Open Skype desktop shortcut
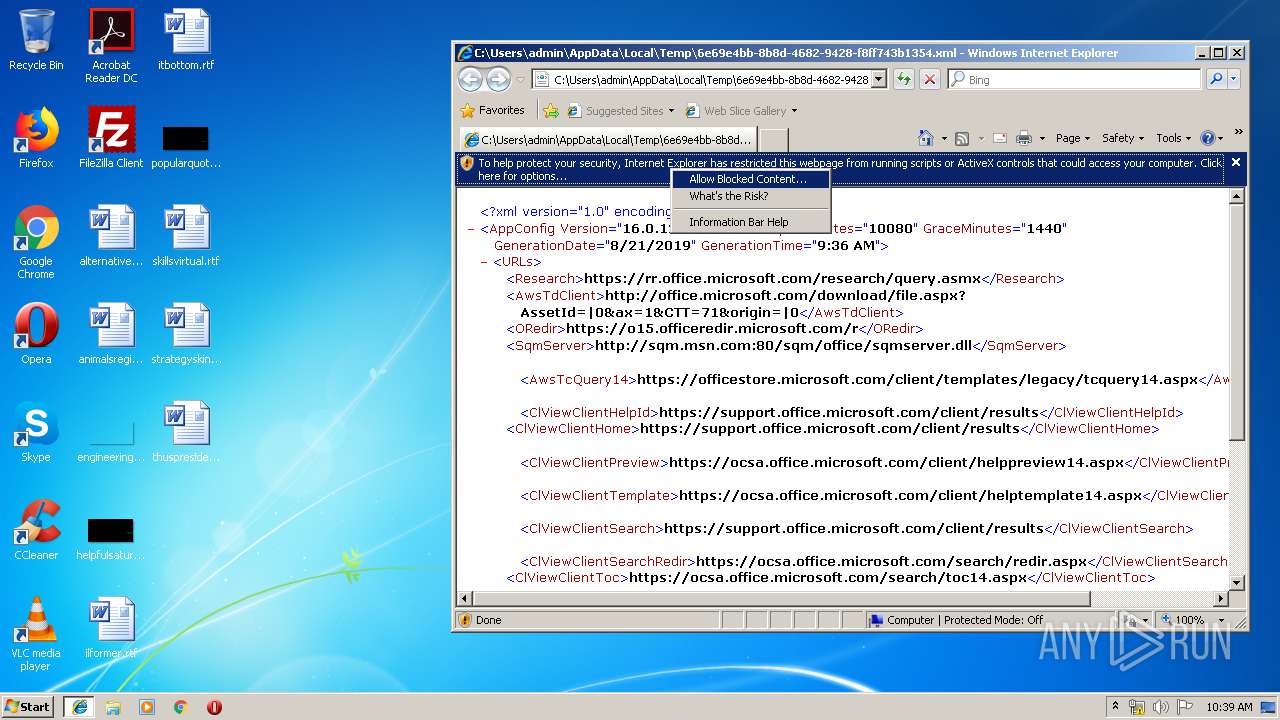The width and height of the screenshot is (1280, 720). (36, 432)
